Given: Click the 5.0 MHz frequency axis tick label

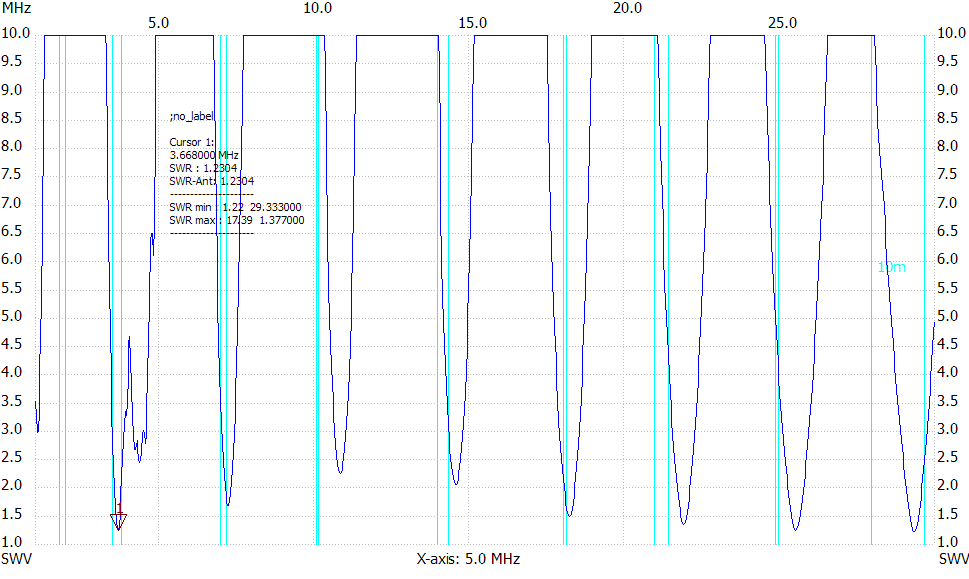Looking at the screenshot, I should (158, 22).
